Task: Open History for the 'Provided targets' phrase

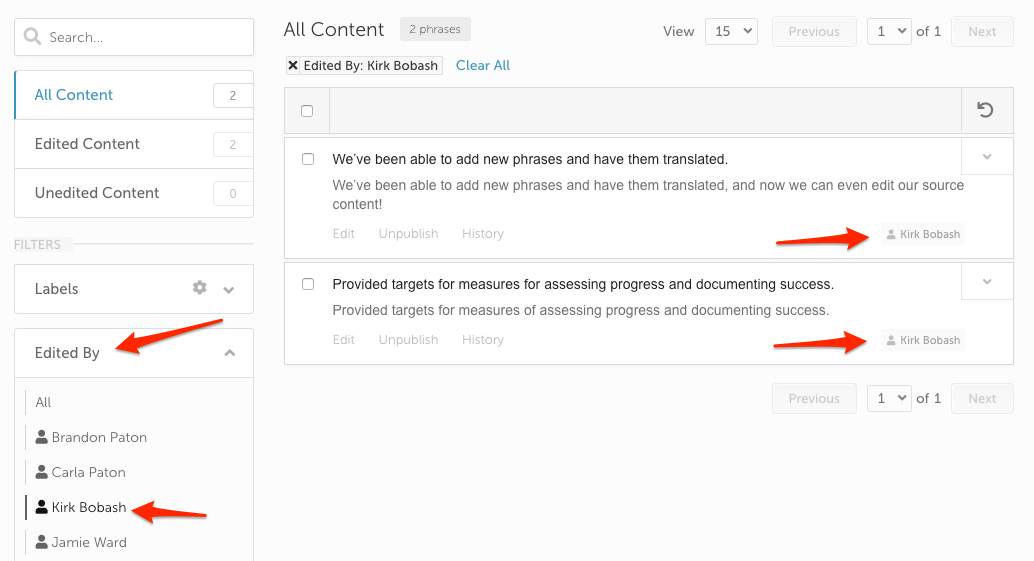Action: [x=483, y=340]
